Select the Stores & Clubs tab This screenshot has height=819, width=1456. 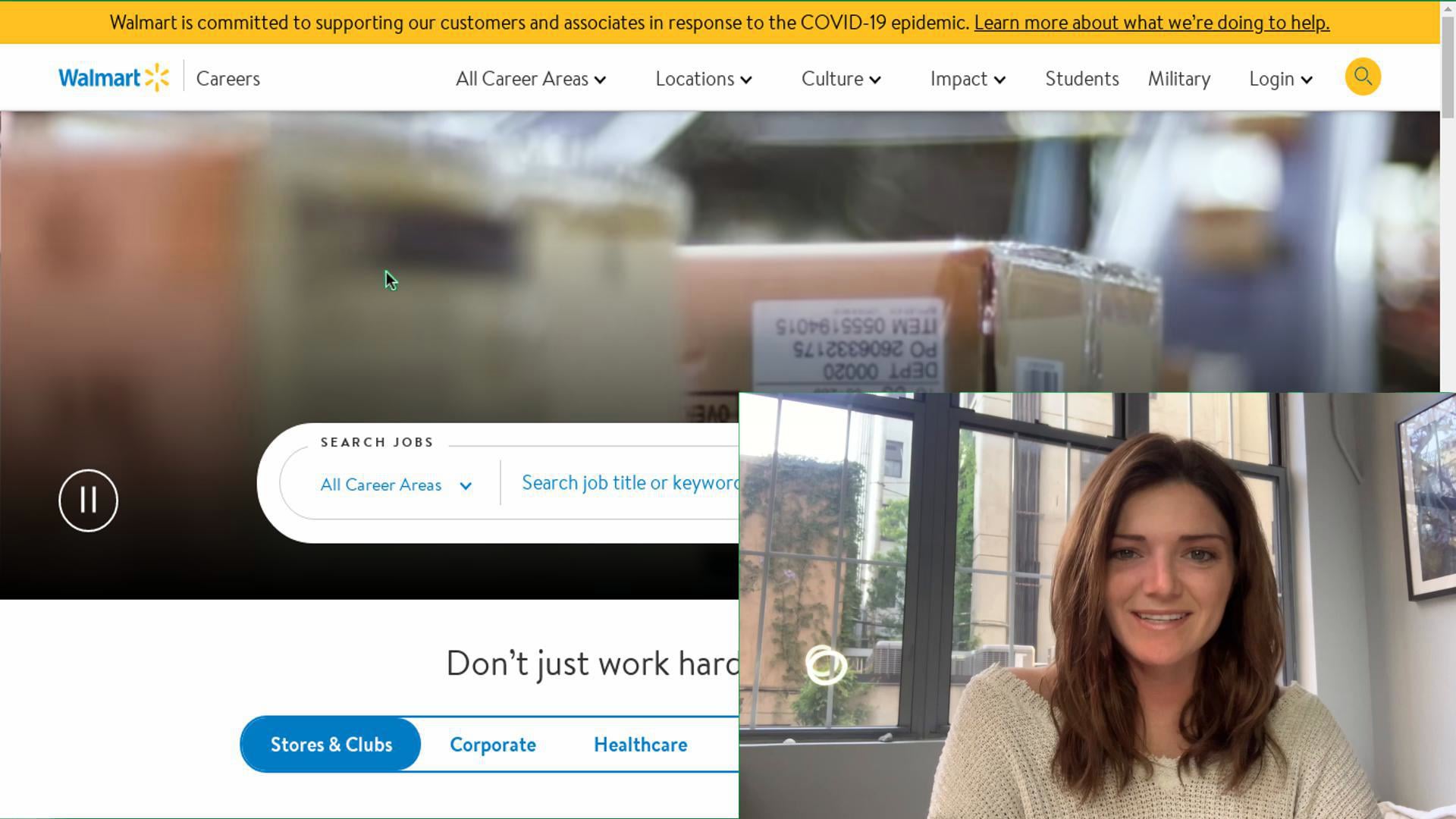pos(331,745)
